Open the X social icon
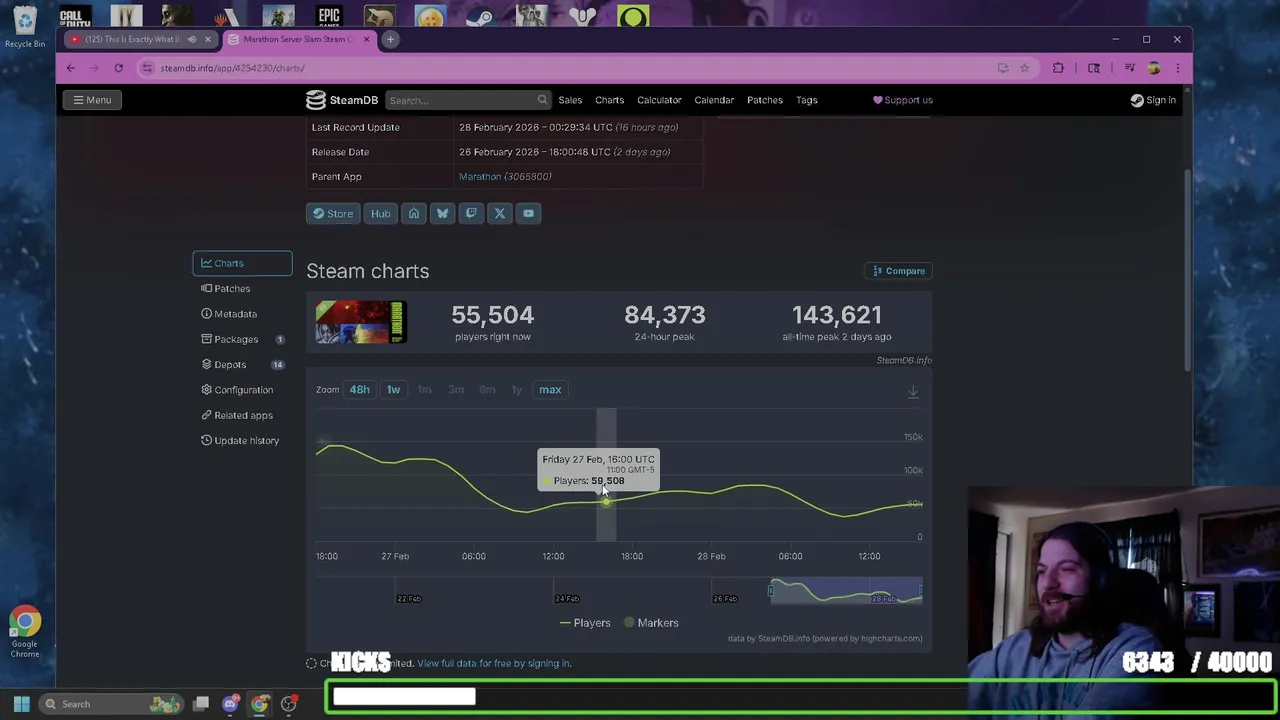Image resolution: width=1280 pixels, height=720 pixels. click(x=500, y=213)
